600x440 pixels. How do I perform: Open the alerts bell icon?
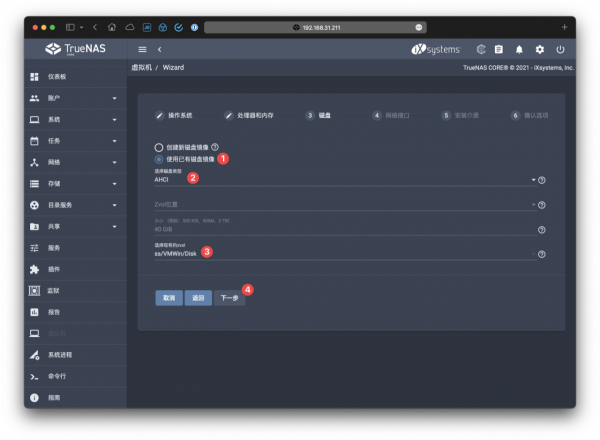[x=519, y=49]
